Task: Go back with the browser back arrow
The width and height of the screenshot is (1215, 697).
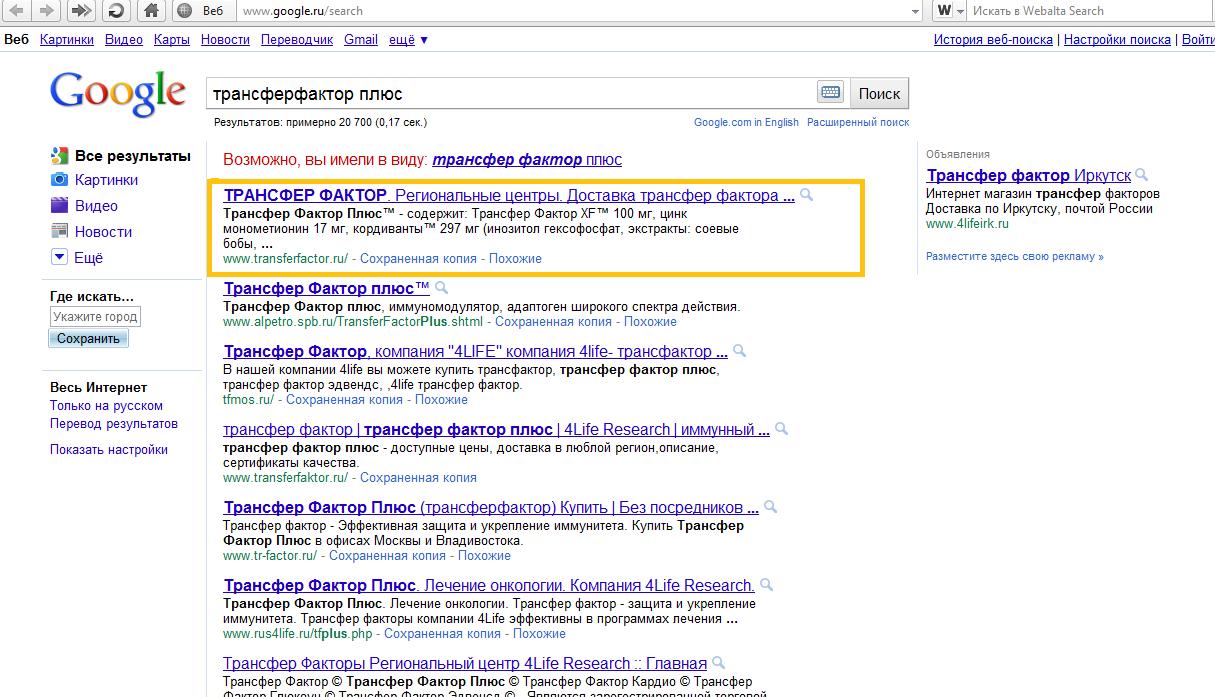Action: pyautogui.click(x=16, y=11)
